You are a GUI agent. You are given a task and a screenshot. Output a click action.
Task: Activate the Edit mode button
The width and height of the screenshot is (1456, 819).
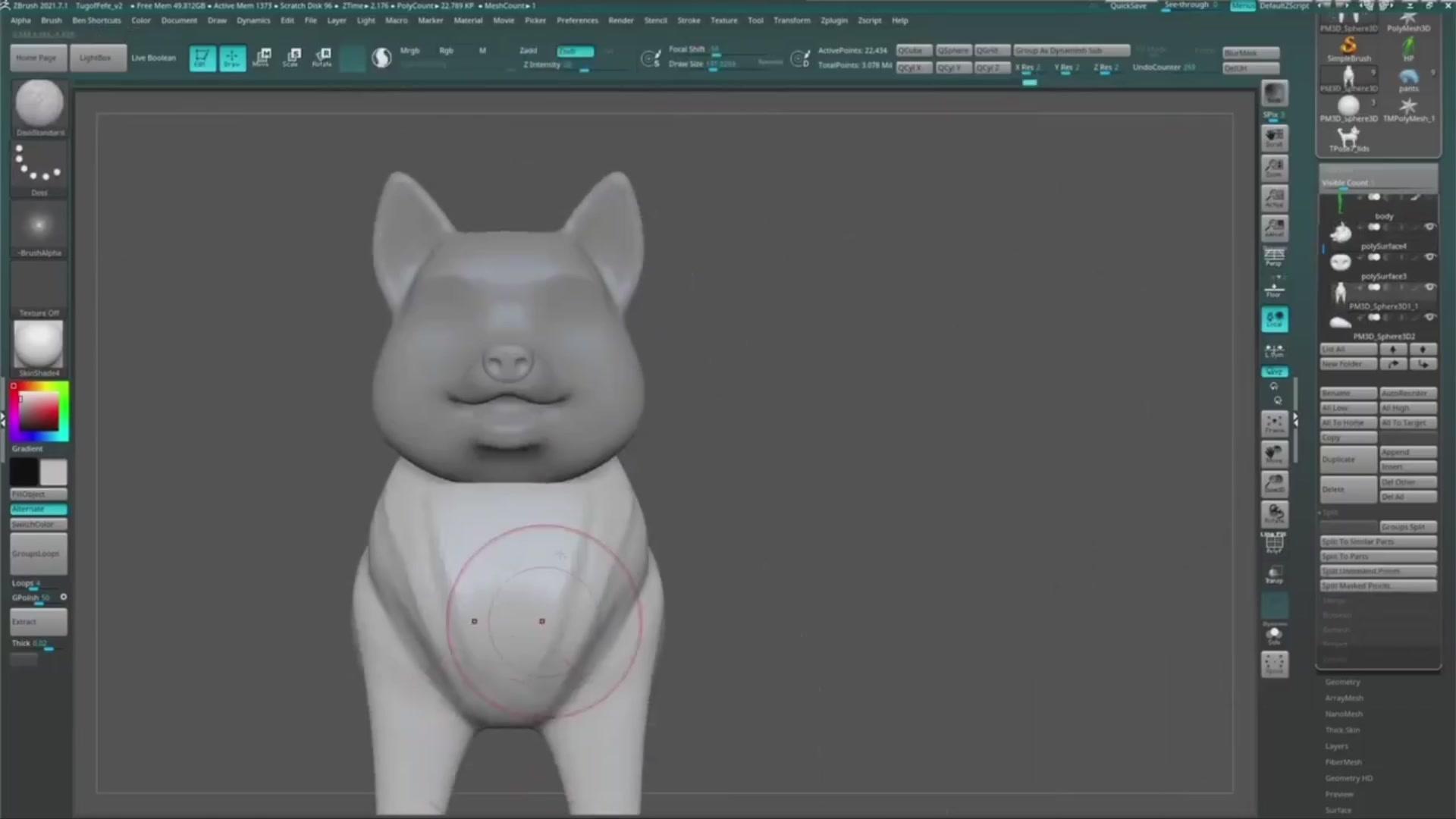pyautogui.click(x=202, y=58)
